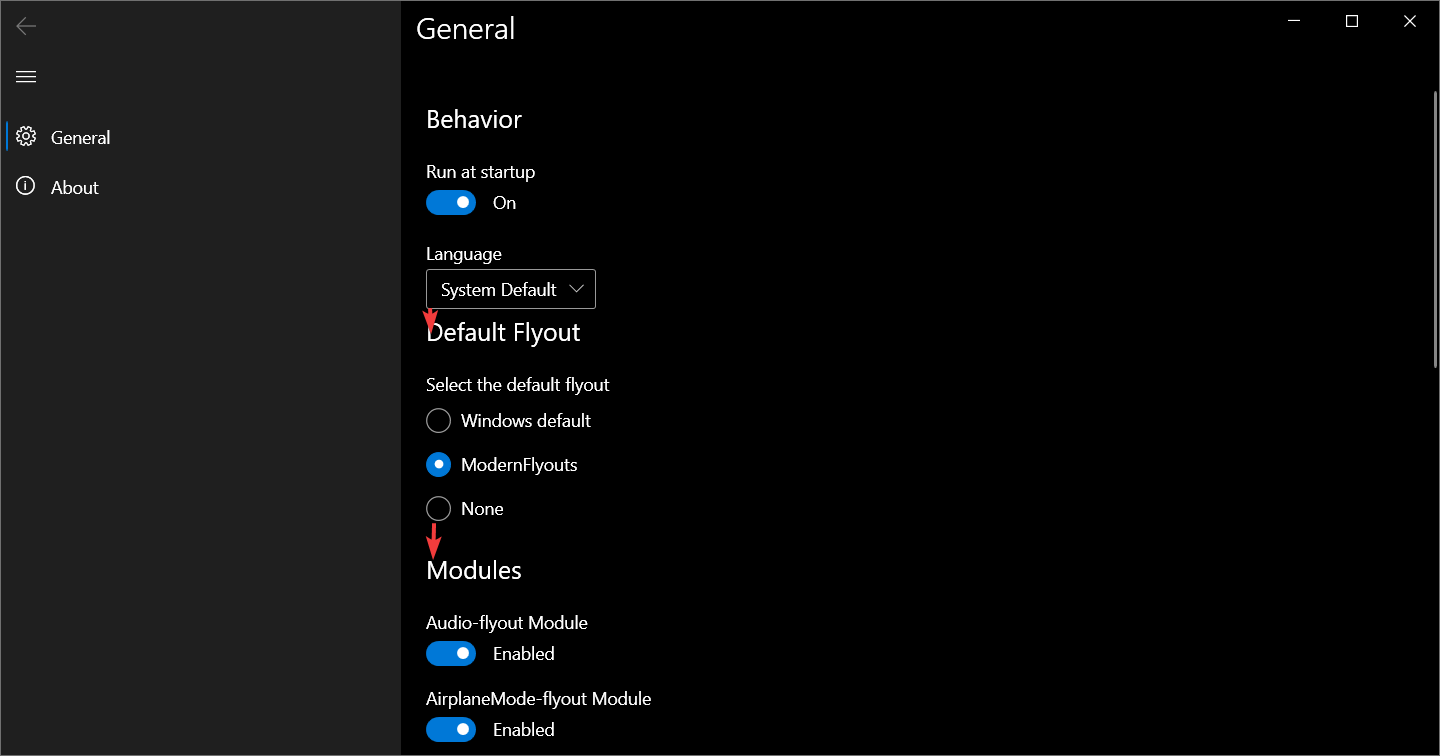Screen dimensions: 1440x756
Task: Close the settings window
Action: pos(1410,21)
